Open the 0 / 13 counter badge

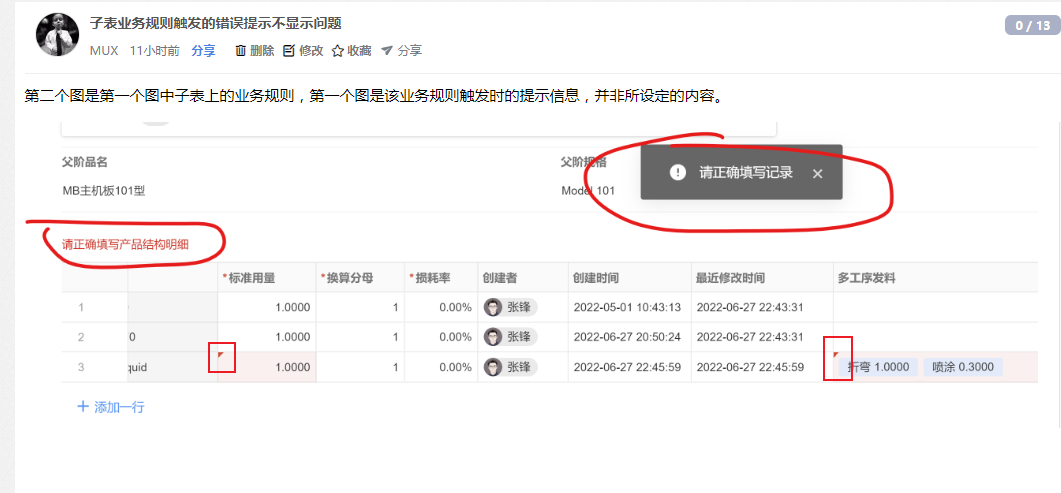point(1031,26)
